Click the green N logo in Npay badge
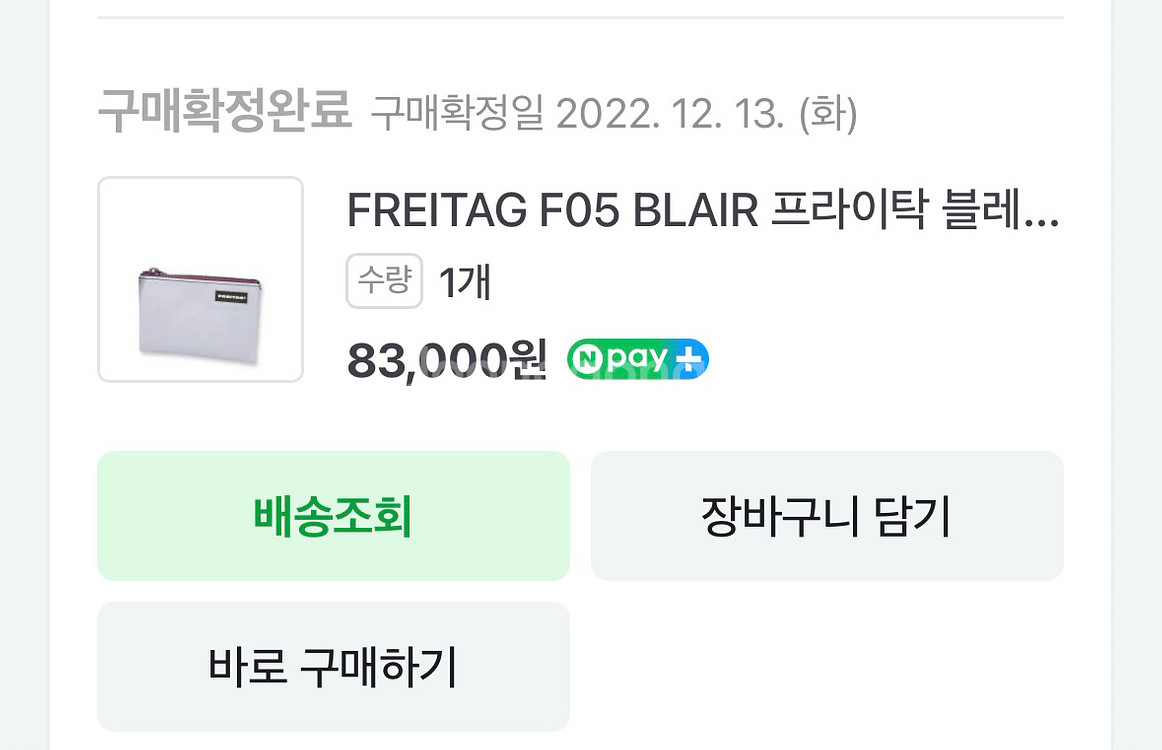This screenshot has height=750, width=1162. click(x=588, y=359)
